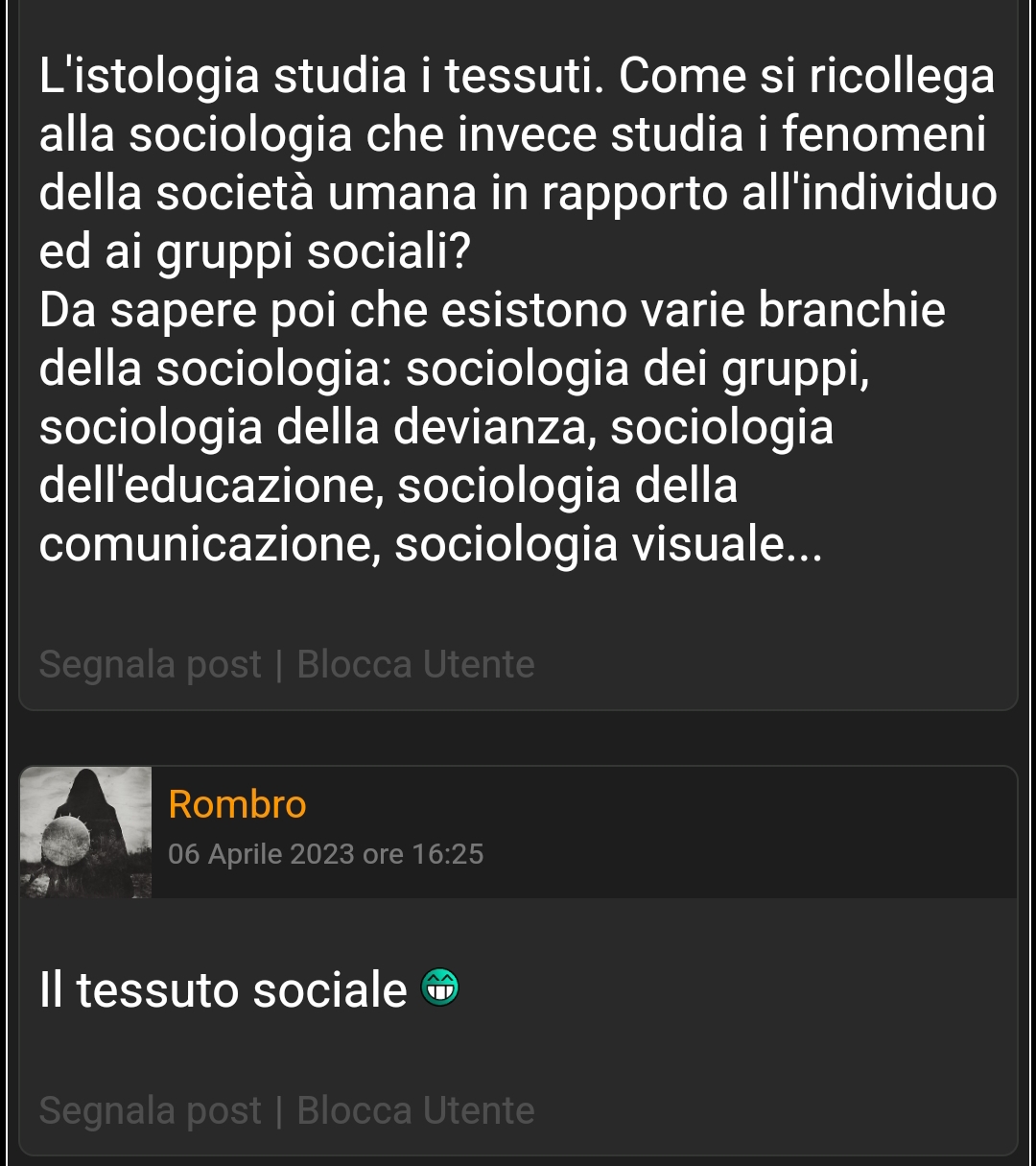Click the line starting 'Da sapere poi che'

[x=492, y=311]
